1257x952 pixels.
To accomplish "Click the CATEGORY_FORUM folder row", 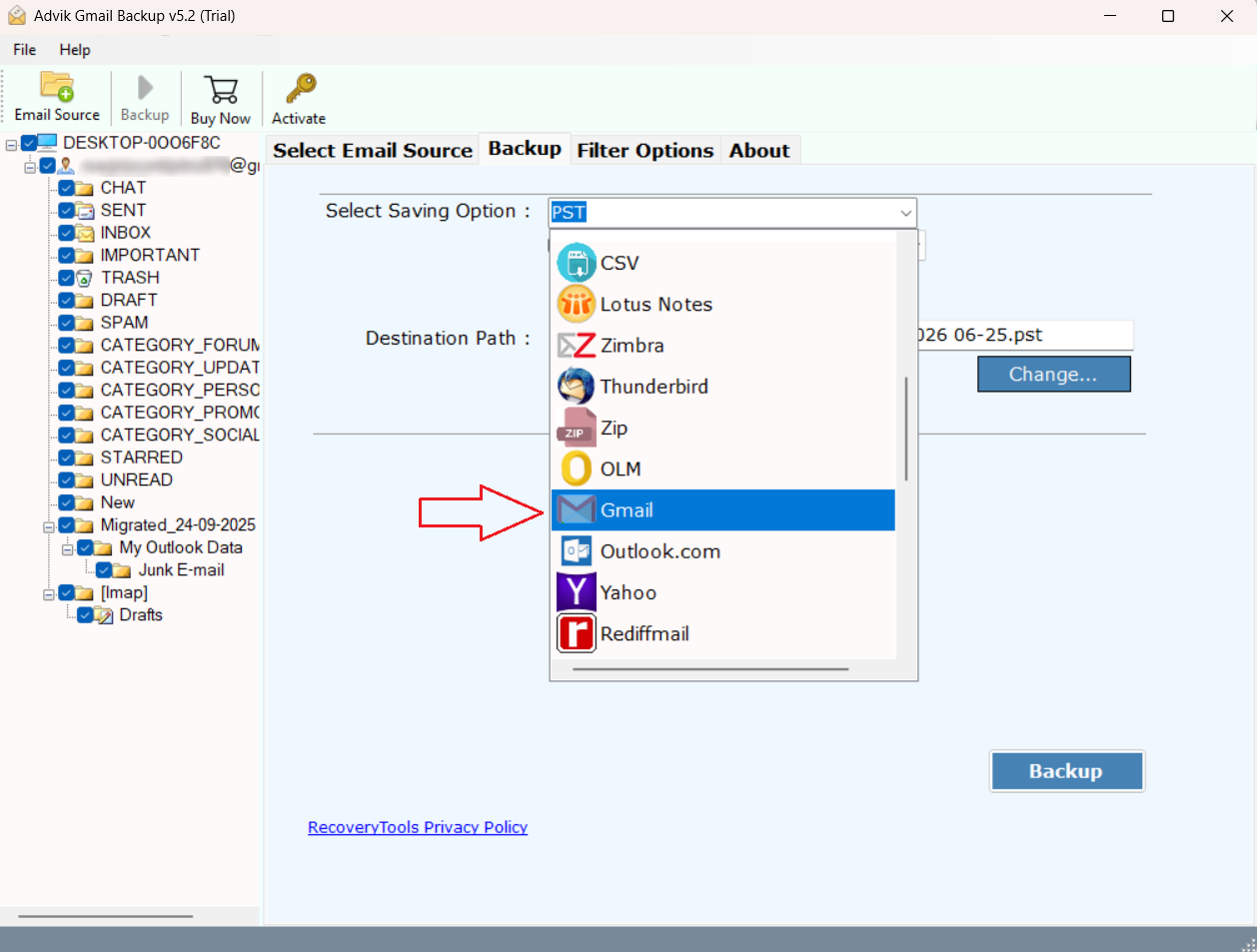I will pos(180,346).
